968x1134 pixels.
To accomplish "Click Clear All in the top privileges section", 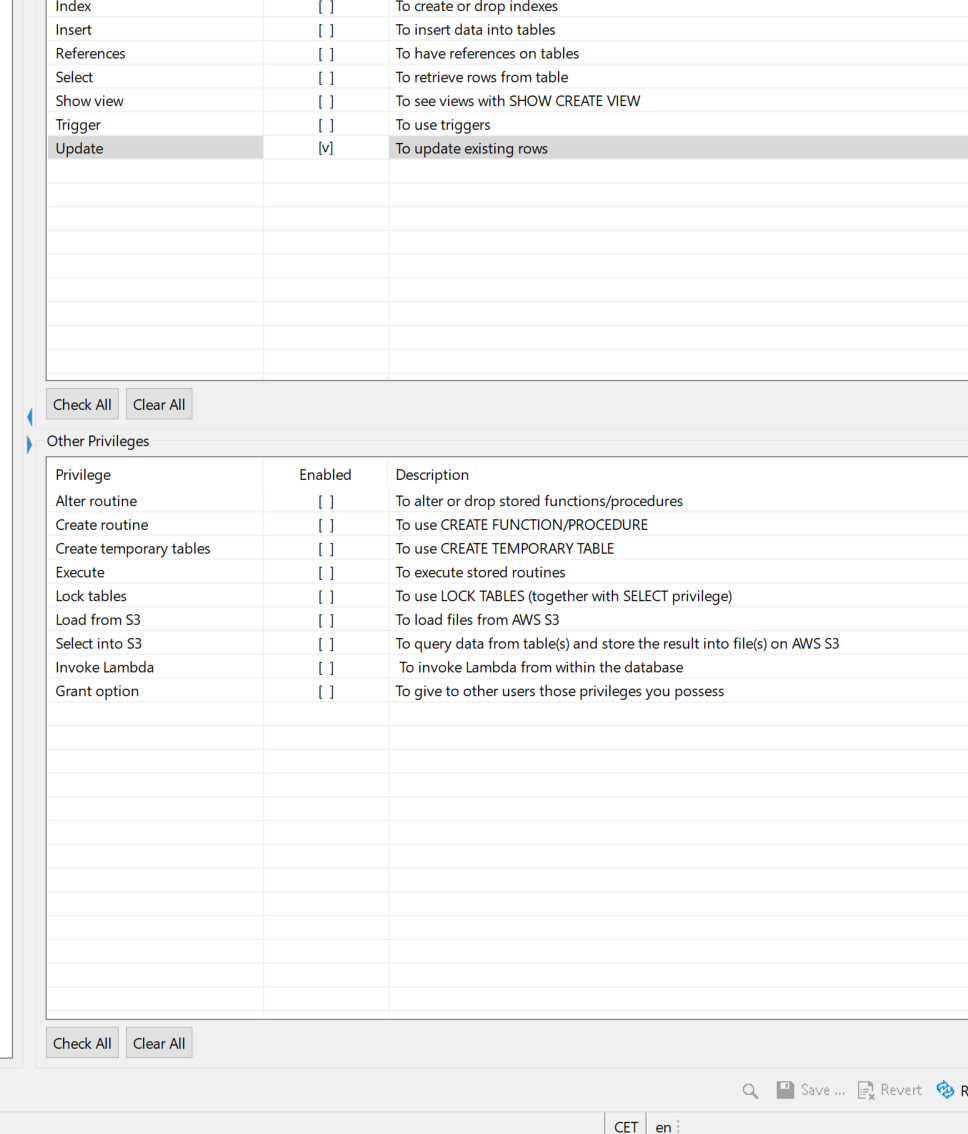I will [x=158, y=404].
